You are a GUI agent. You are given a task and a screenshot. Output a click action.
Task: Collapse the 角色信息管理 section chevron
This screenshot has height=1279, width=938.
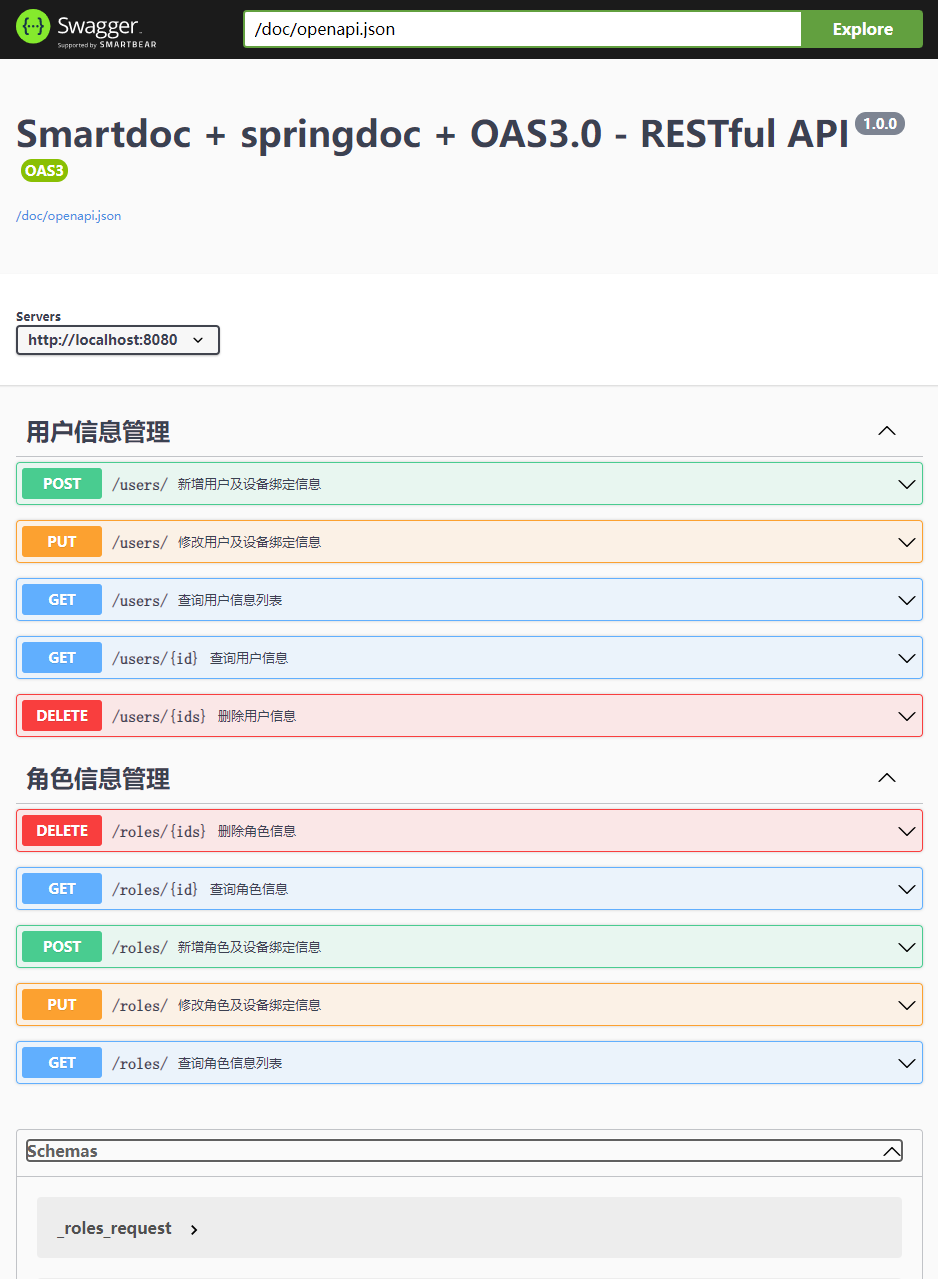886,778
